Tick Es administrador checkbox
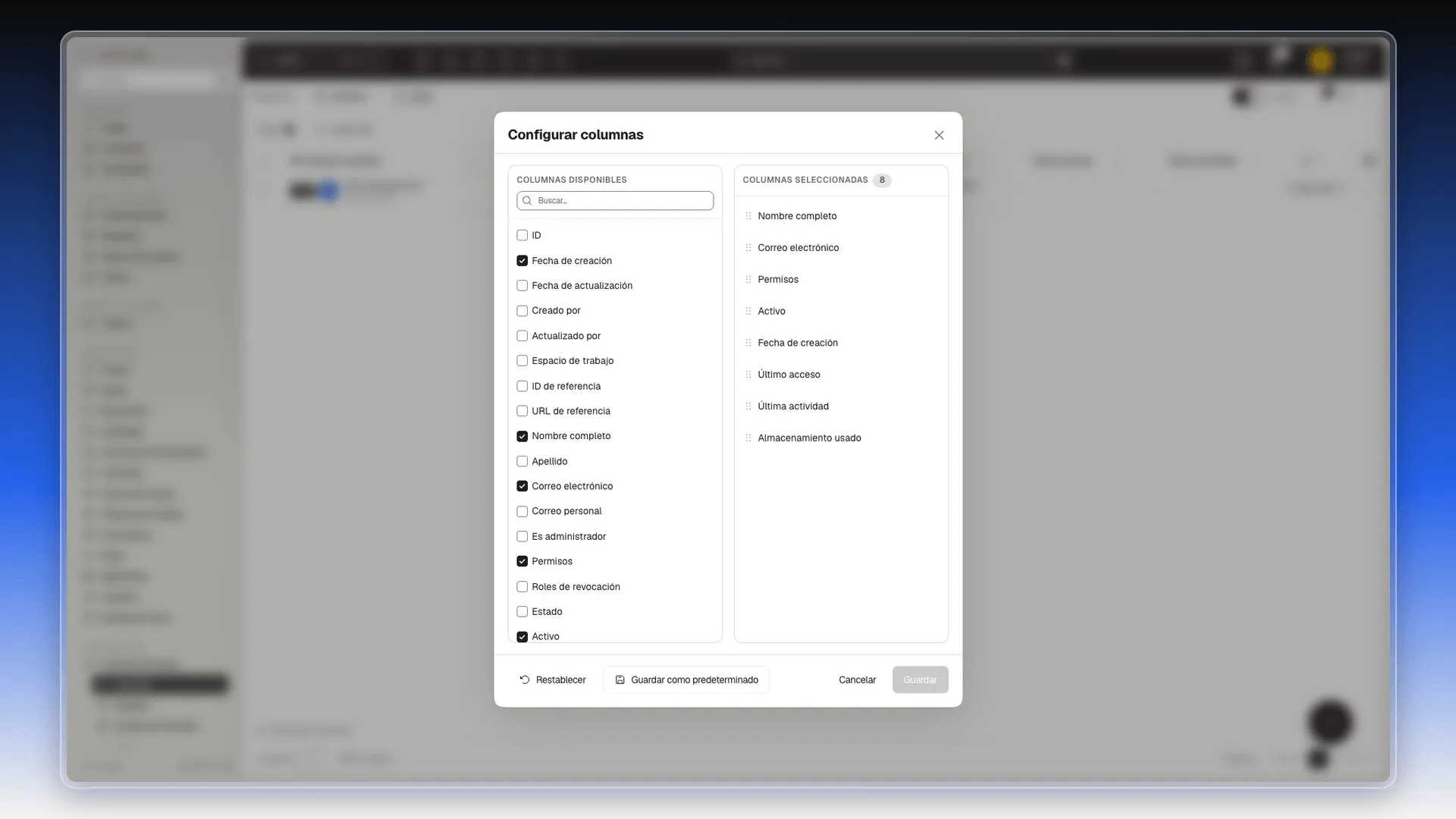Viewport: 1456px width, 819px height. tap(522, 536)
